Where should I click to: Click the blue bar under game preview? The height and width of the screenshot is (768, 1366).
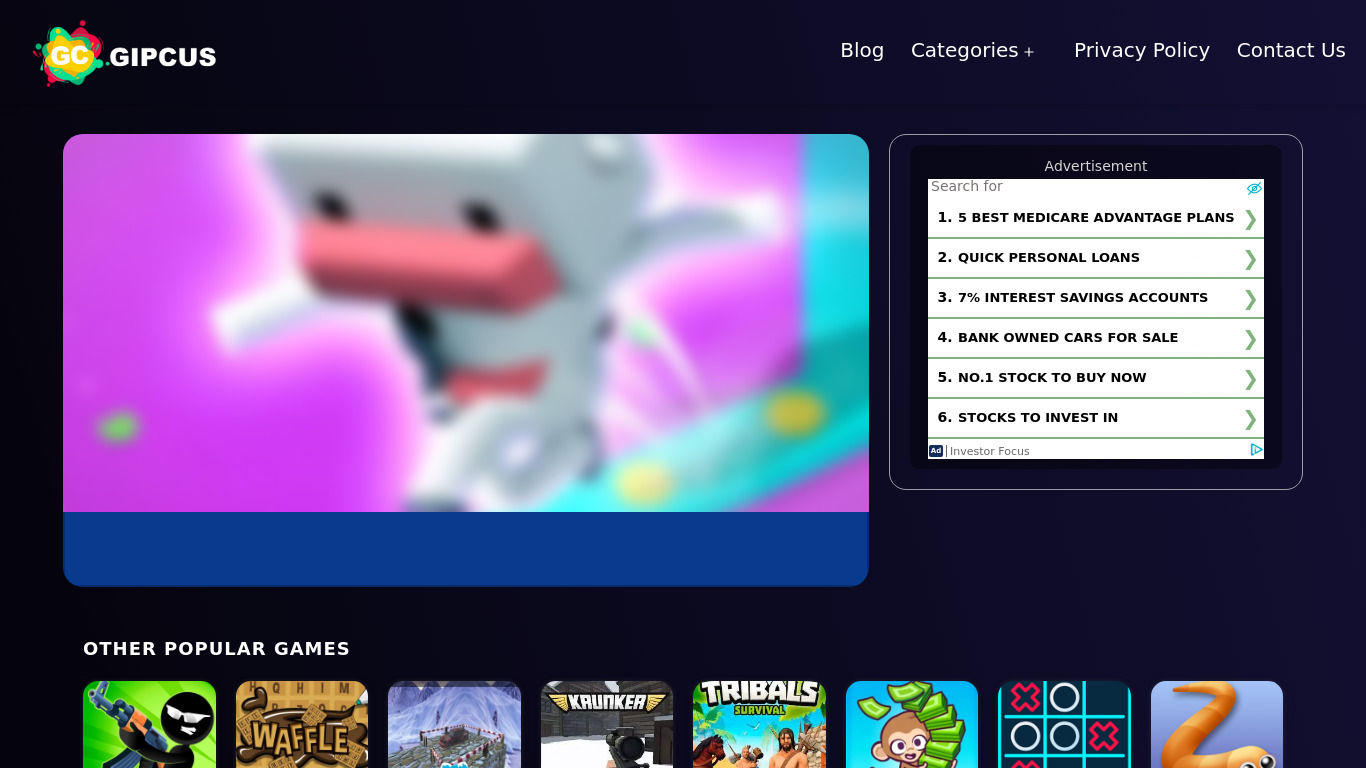coord(466,549)
